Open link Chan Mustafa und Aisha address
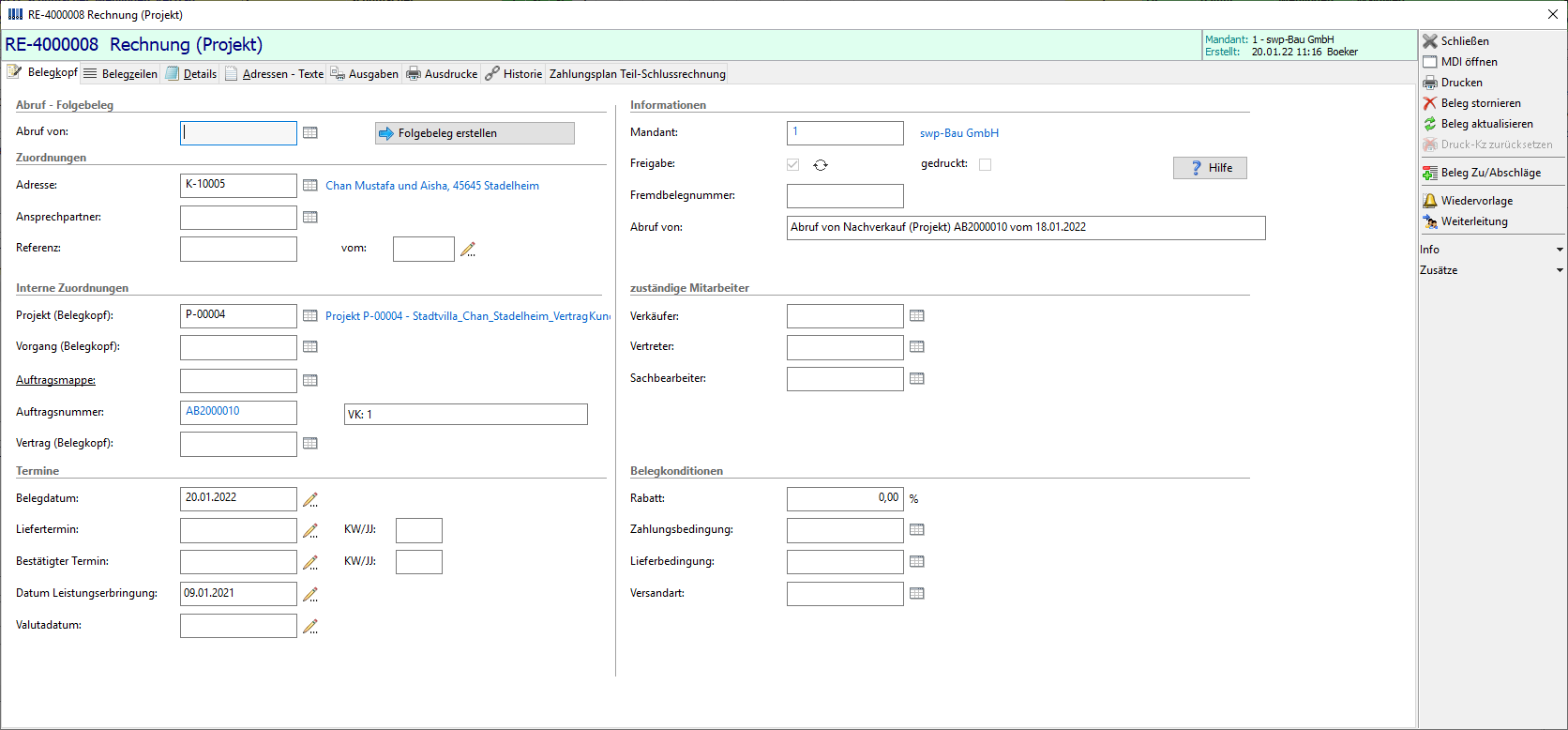This screenshot has height=730, width=1568. pyautogui.click(x=432, y=186)
